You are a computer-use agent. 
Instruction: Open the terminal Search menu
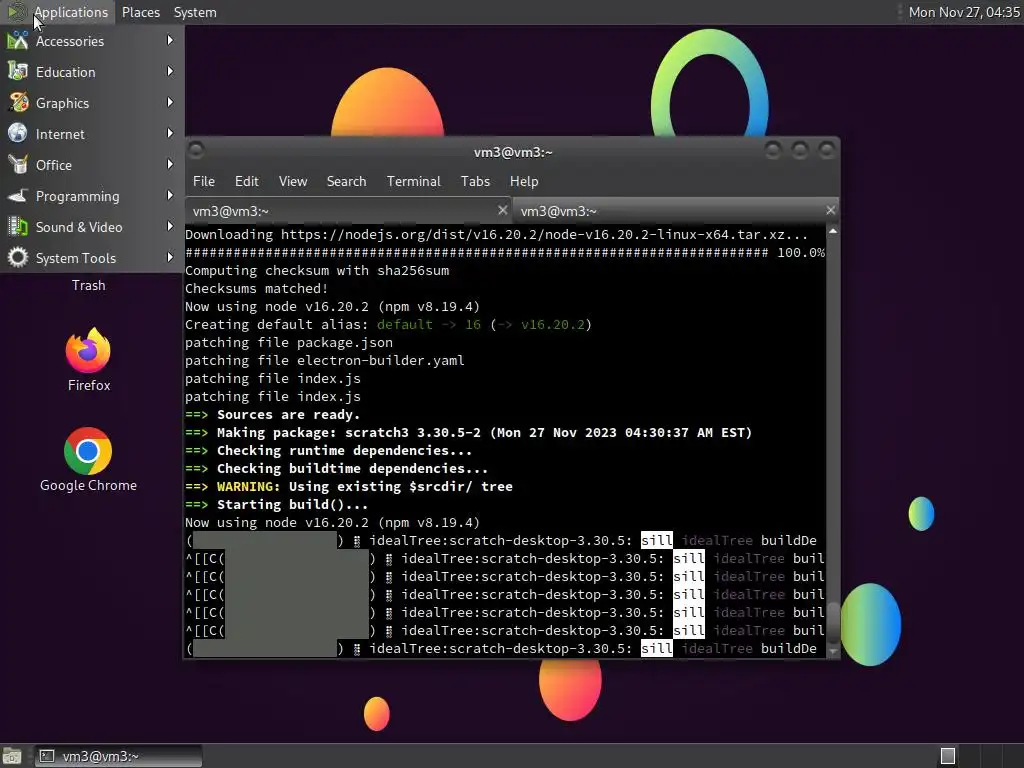[x=346, y=182]
